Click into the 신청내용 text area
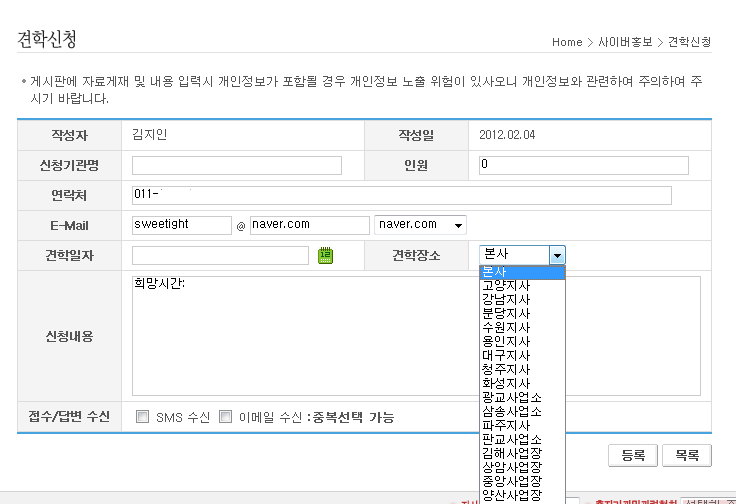 click(305, 336)
